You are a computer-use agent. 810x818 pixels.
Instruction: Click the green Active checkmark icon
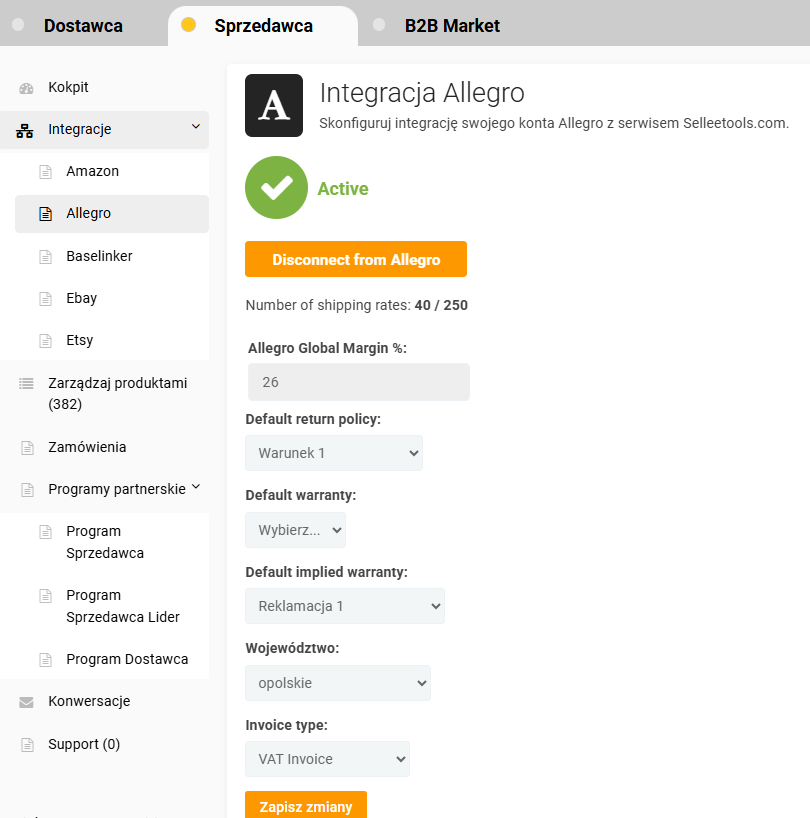point(276,188)
